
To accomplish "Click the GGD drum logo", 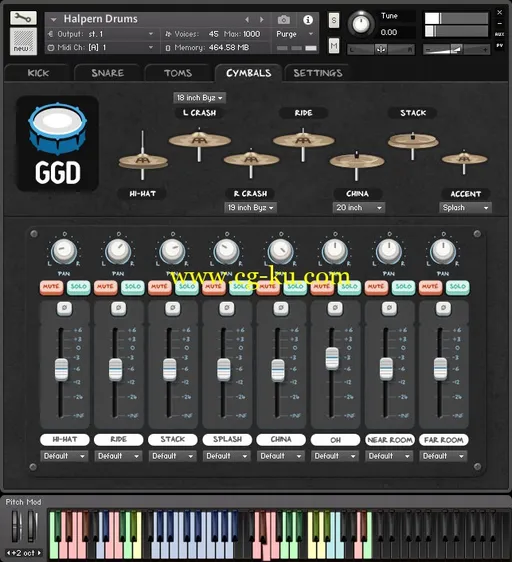I will 57,143.
